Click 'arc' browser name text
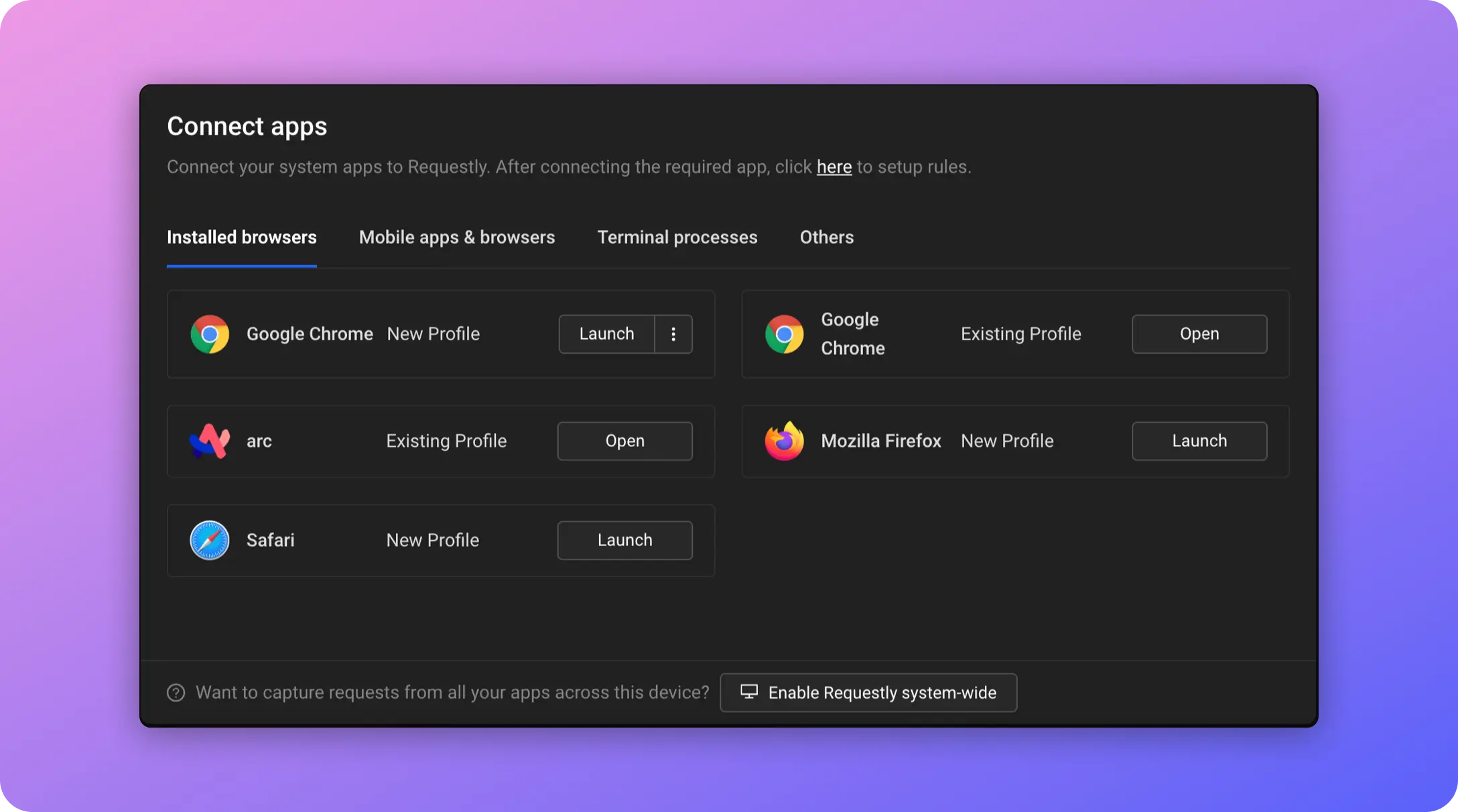1458x812 pixels. coord(259,441)
